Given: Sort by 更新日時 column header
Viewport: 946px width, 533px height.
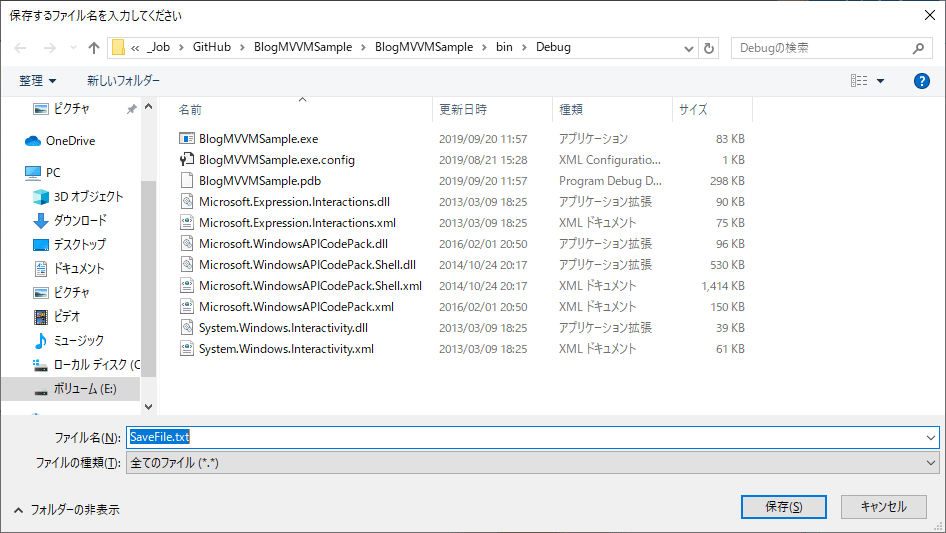Looking at the screenshot, I should point(463,110).
